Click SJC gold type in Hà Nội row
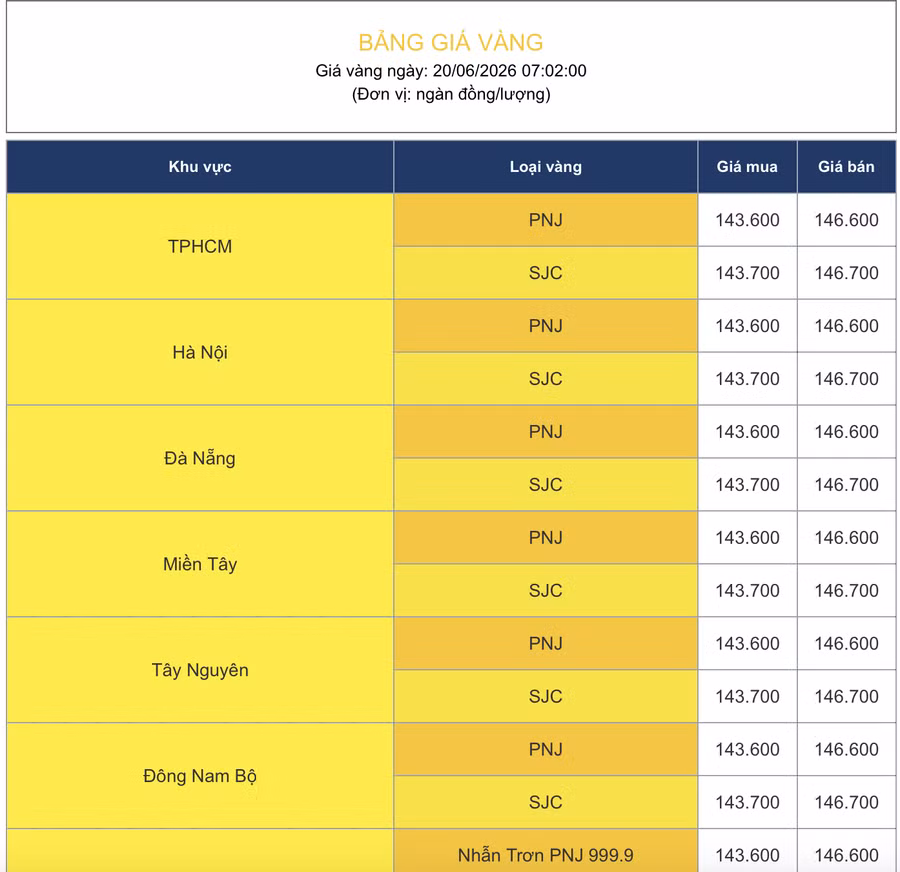Viewport: 900px width, 872px height. click(x=545, y=379)
